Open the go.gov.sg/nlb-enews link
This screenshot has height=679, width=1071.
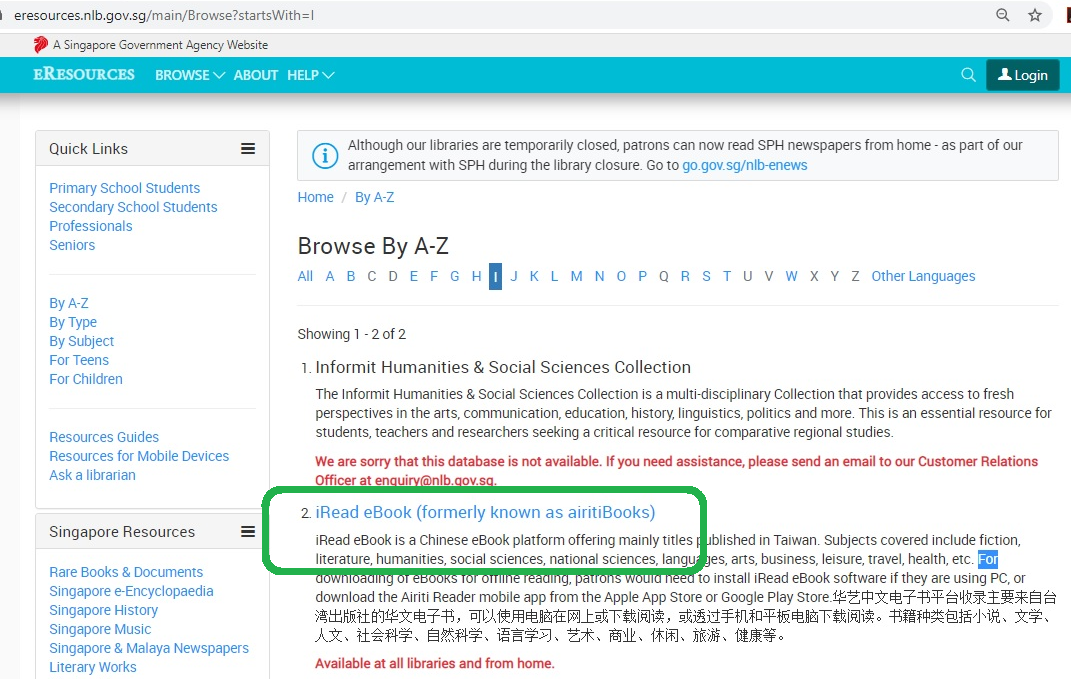pyautogui.click(x=745, y=165)
